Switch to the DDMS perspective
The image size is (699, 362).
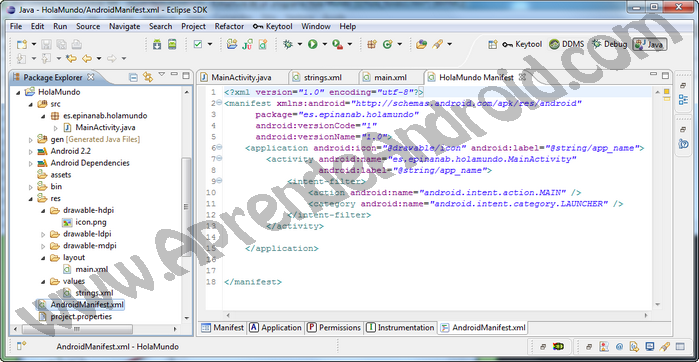pyautogui.click(x=567, y=44)
